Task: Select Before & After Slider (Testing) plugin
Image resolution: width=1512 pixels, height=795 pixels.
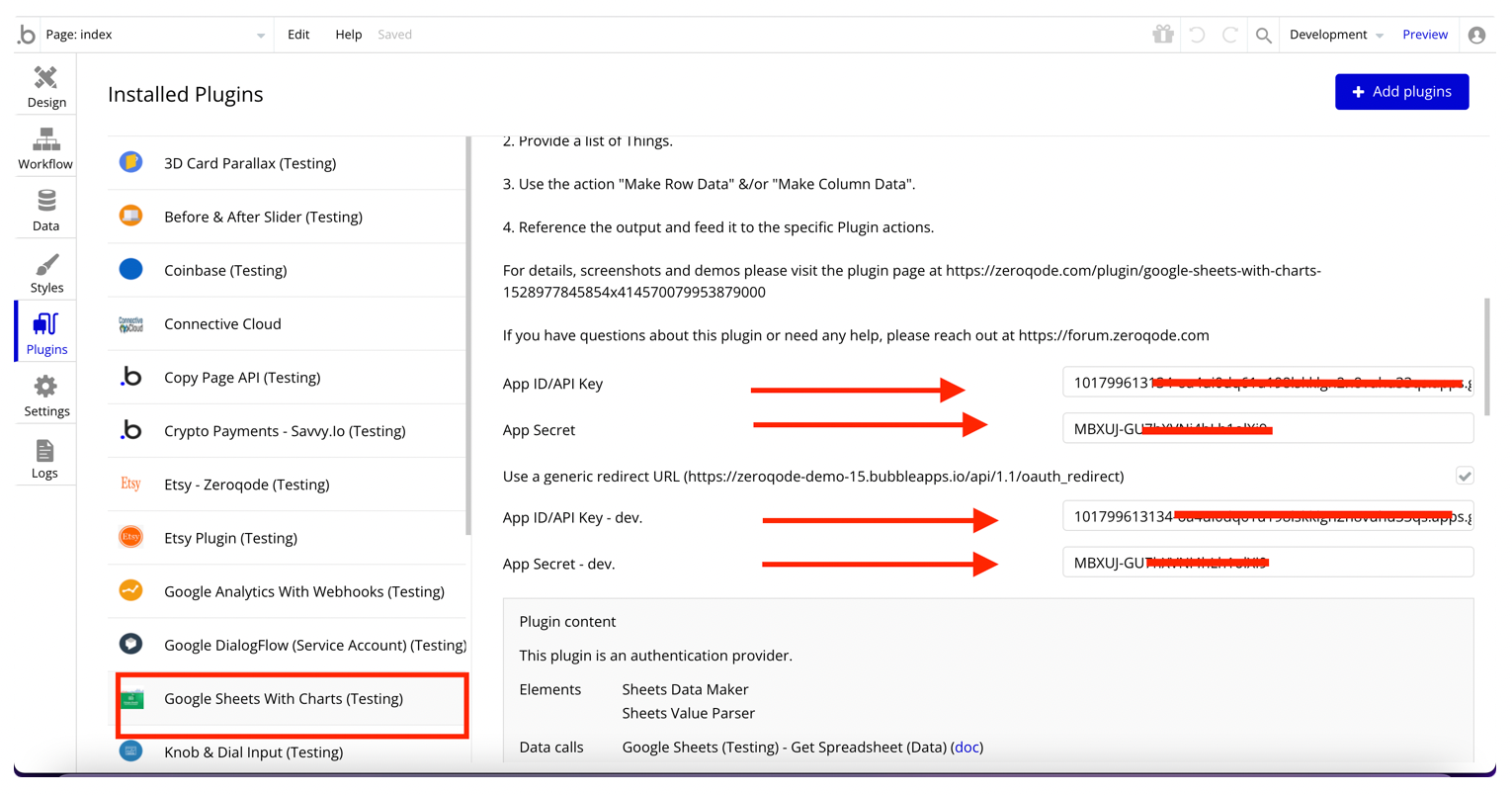Action: pyautogui.click(x=287, y=217)
